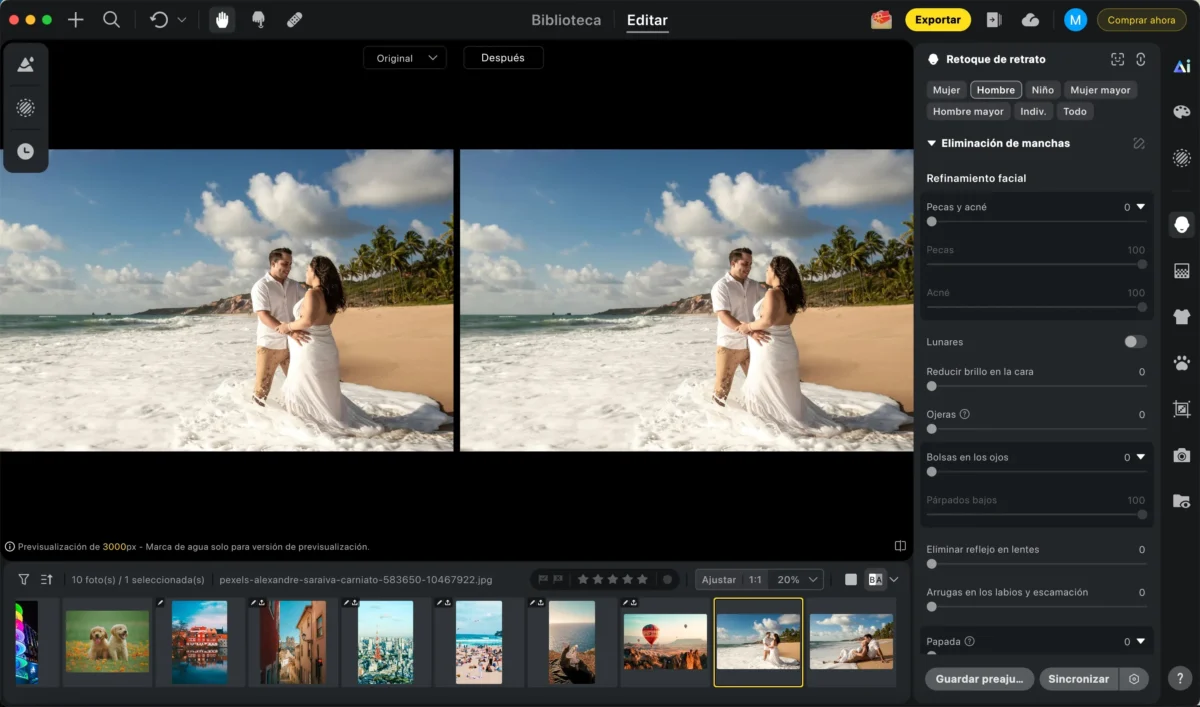Toggle the Lunares switch
The image size is (1200, 707).
coord(1135,342)
